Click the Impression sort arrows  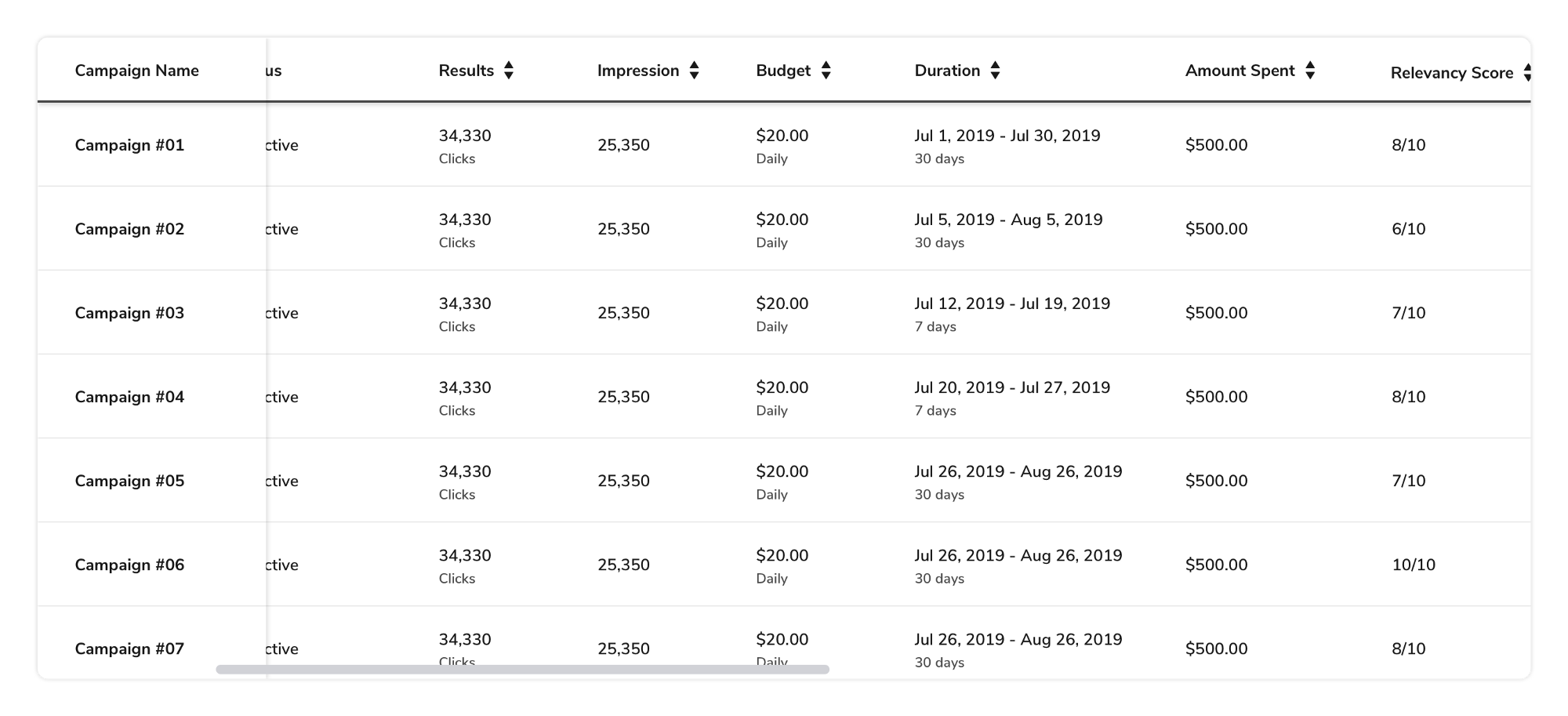click(694, 71)
